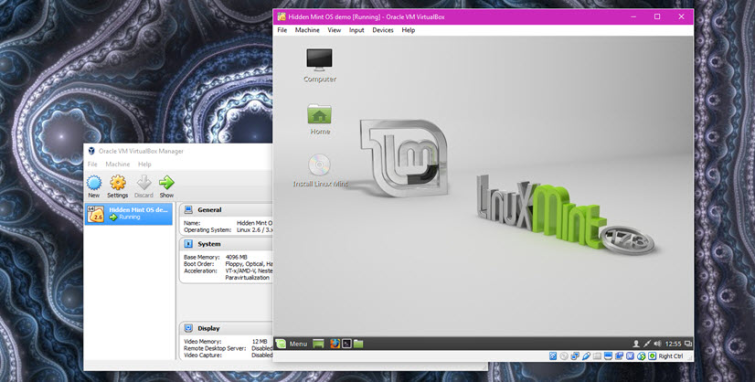The width and height of the screenshot is (755, 382).
Task: Launch Firefox from the Mint panel
Action: 335,343
